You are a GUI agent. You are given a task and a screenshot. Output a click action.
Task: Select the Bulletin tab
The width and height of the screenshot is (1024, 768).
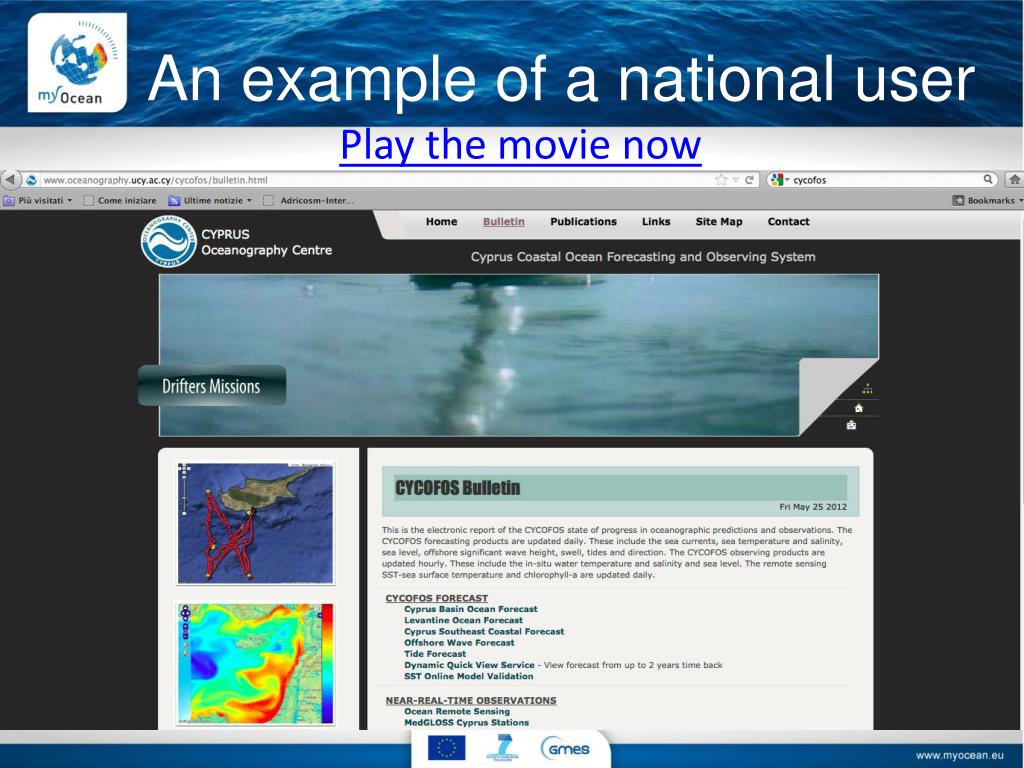pos(504,221)
